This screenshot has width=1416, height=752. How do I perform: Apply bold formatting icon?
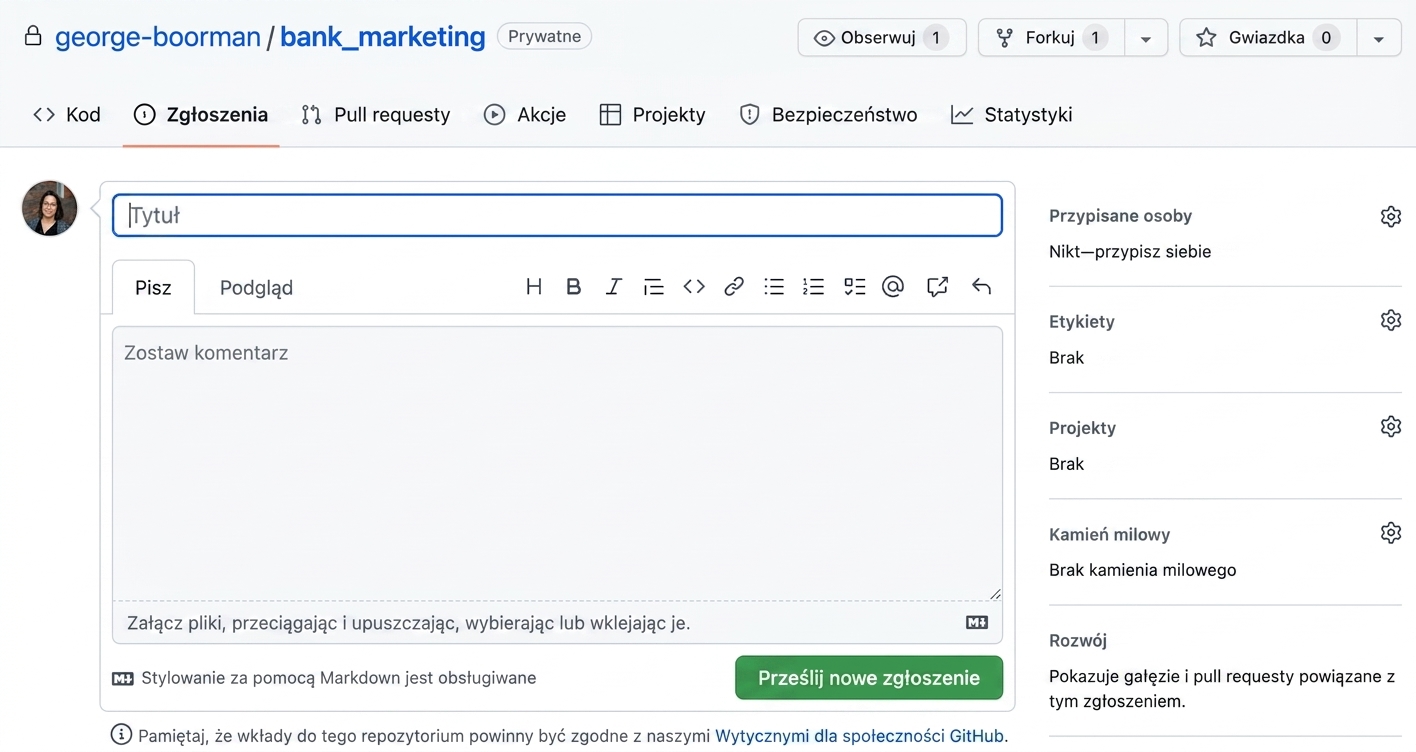tap(574, 287)
